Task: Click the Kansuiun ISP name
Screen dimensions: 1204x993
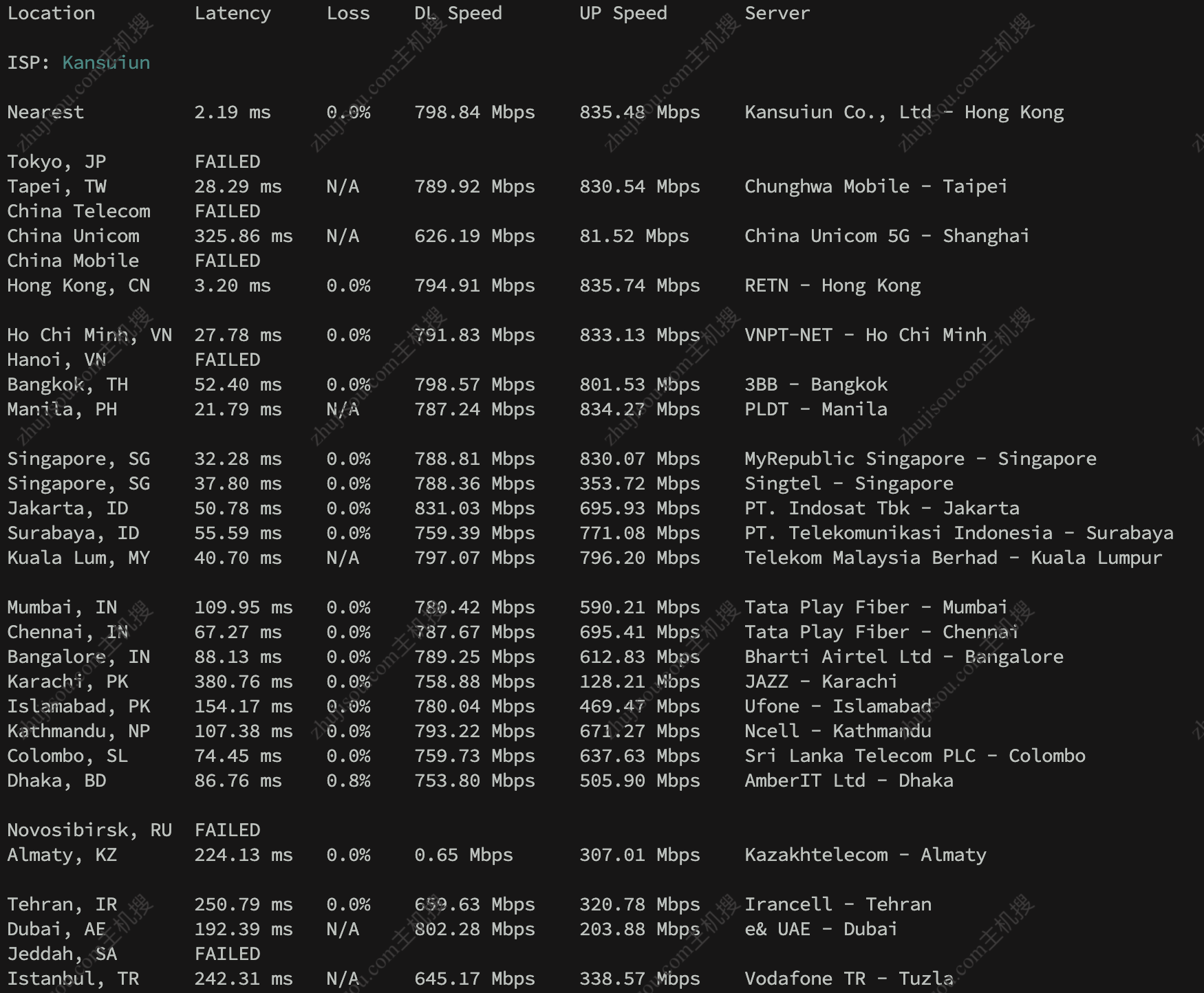Action: (106, 63)
